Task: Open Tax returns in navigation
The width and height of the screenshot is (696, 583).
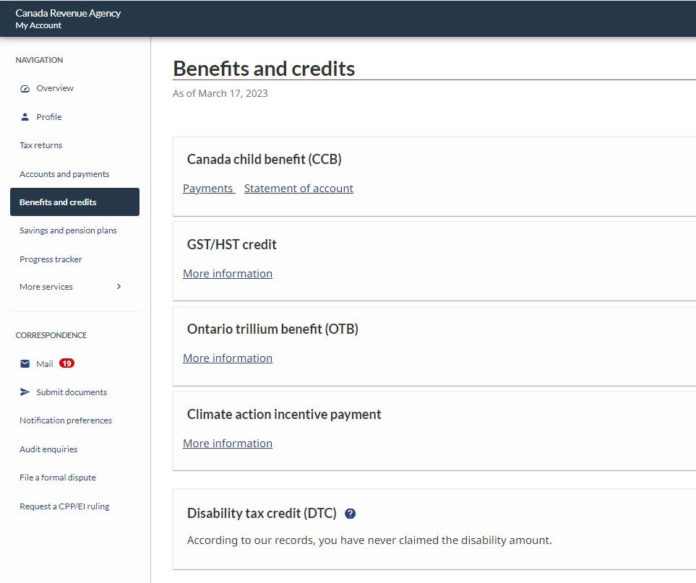Action: pos(41,145)
